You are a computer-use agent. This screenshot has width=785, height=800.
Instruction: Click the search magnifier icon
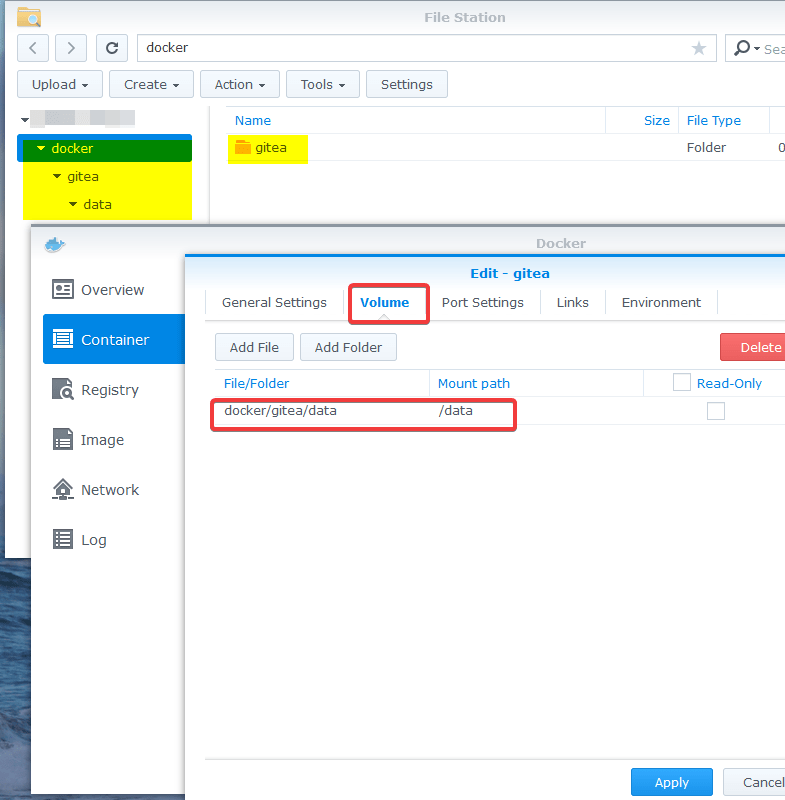(x=743, y=48)
